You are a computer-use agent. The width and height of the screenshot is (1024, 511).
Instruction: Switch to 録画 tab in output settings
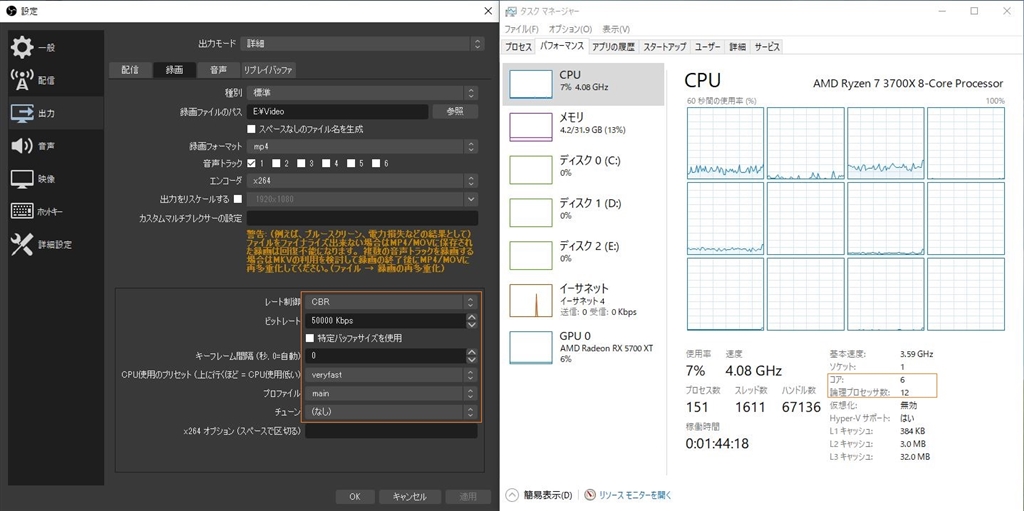point(174,70)
